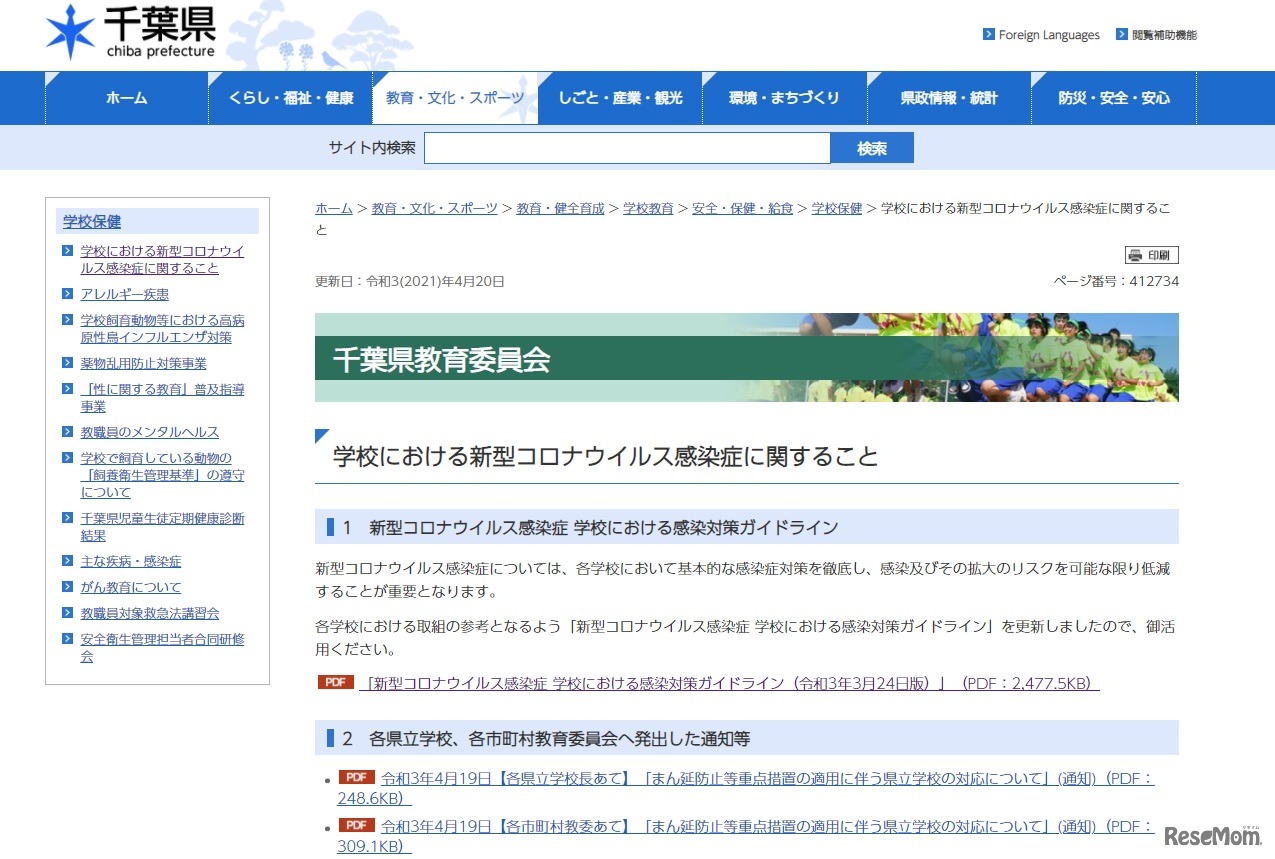Screen dimensions: 1275x859
Task: Open the 教育・文化・スポーツ navigation tab
Action: (x=455, y=97)
